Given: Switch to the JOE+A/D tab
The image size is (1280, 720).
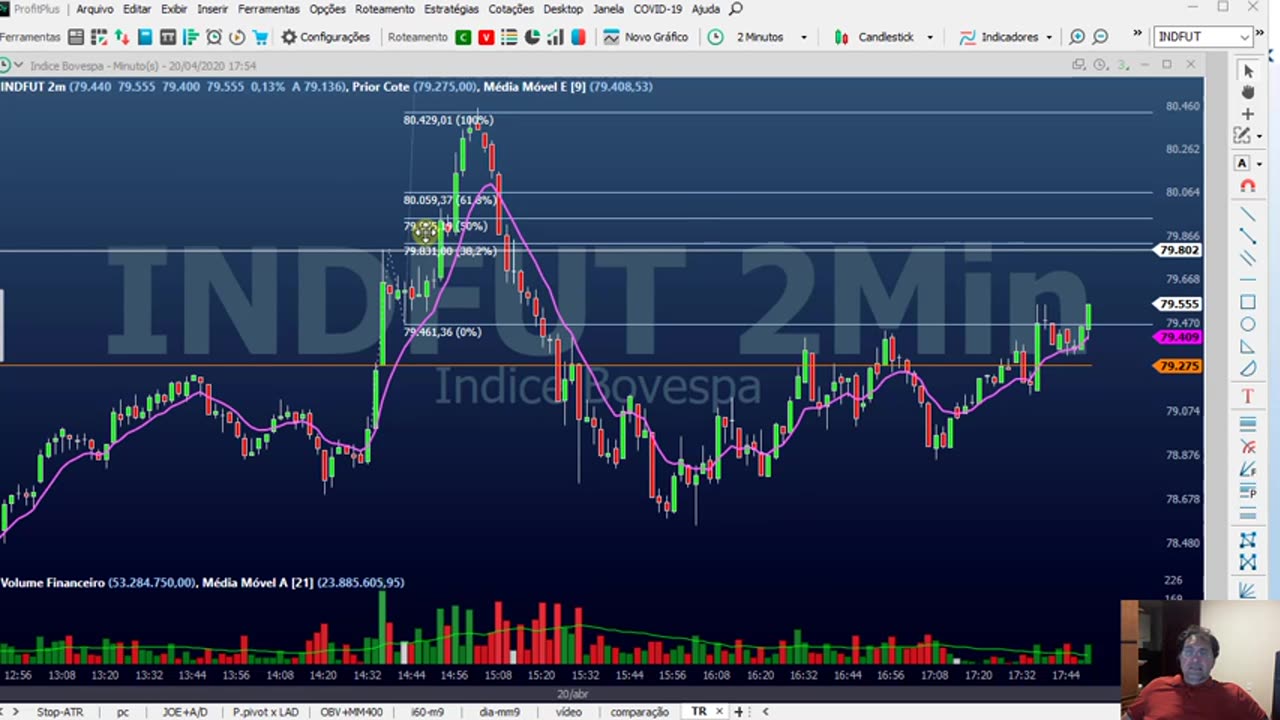Looking at the screenshot, I should pos(185,712).
